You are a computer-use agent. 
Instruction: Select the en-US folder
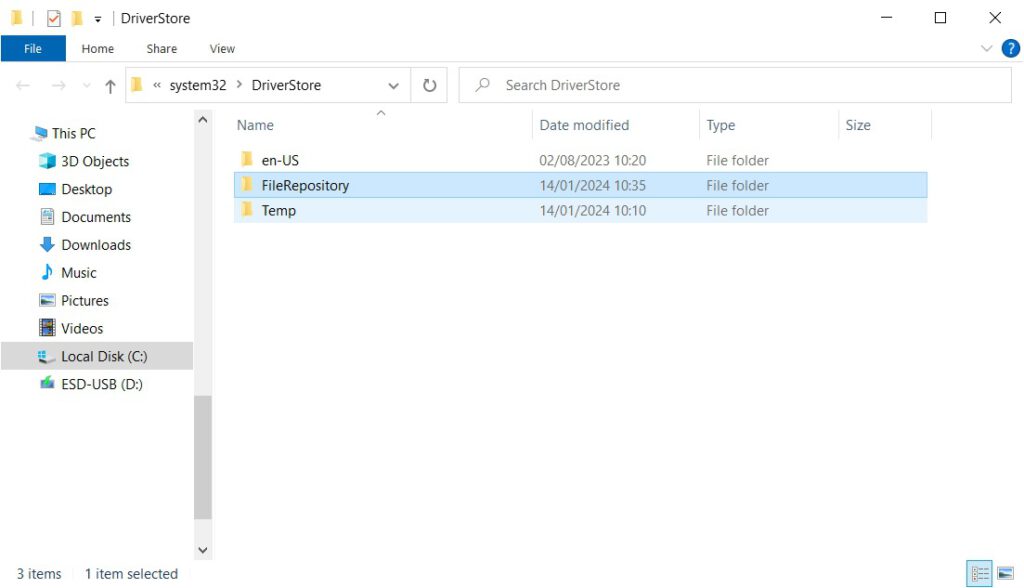pos(580,160)
